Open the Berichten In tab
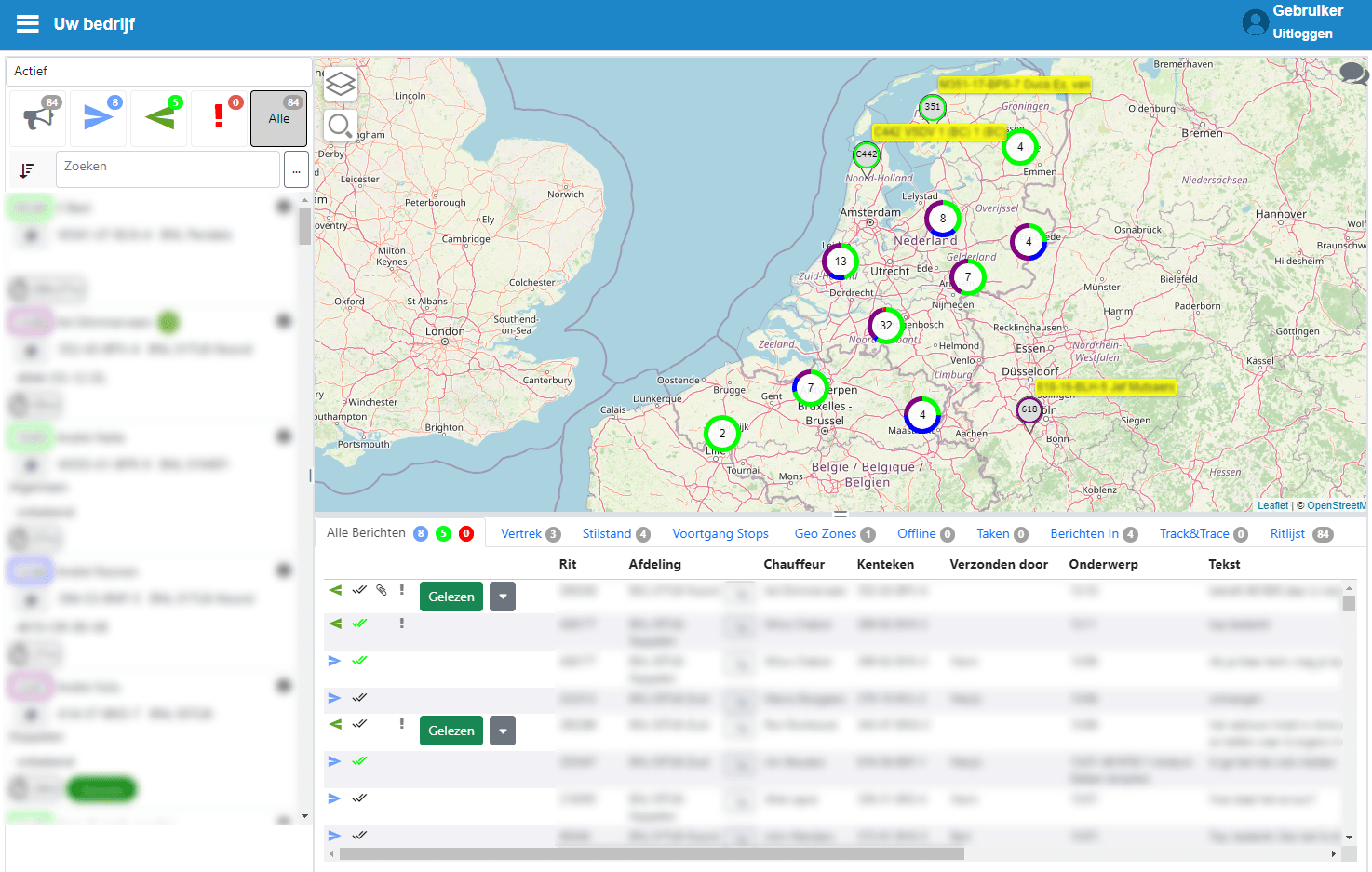This screenshot has height=872, width=1372. click(x=1094, y=534)
